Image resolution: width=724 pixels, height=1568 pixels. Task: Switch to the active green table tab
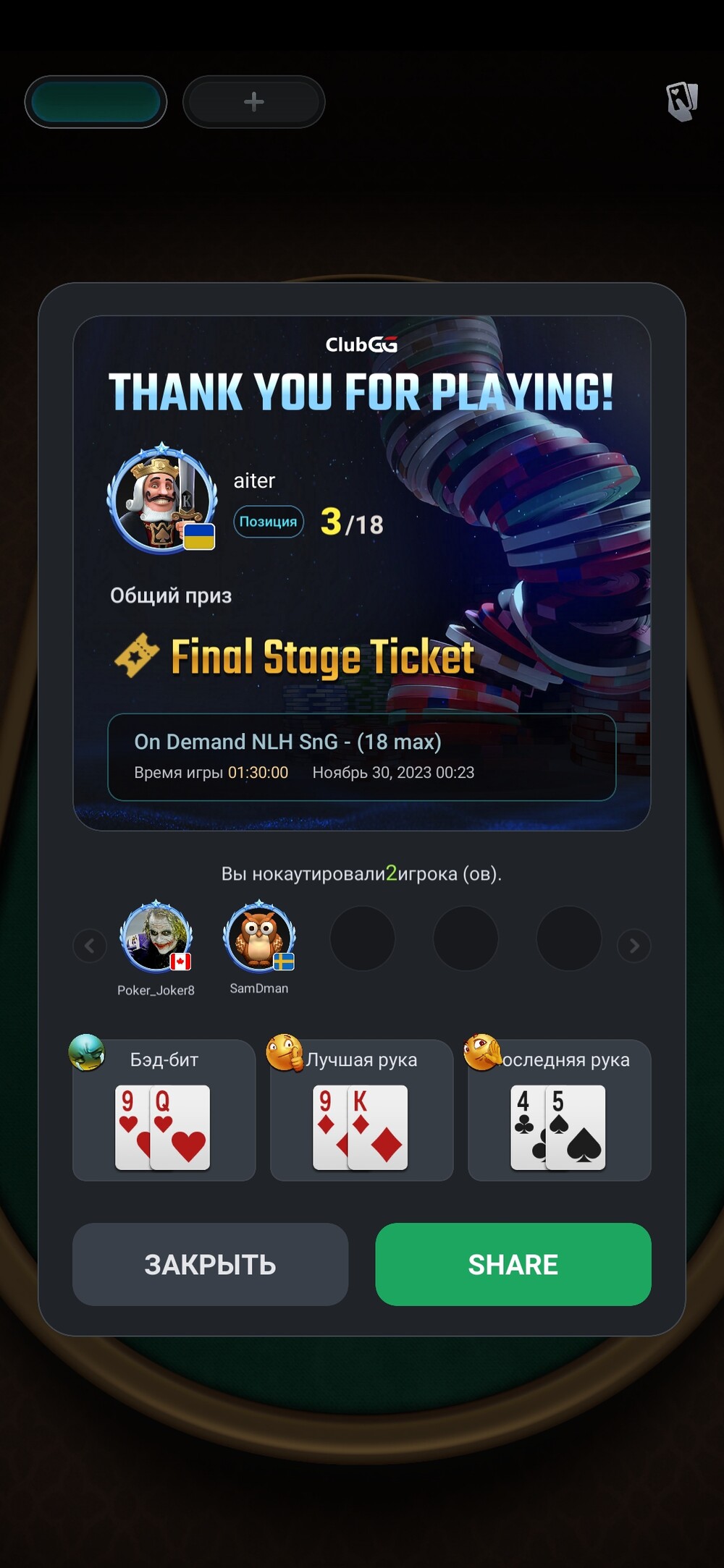tap(96, 102)
